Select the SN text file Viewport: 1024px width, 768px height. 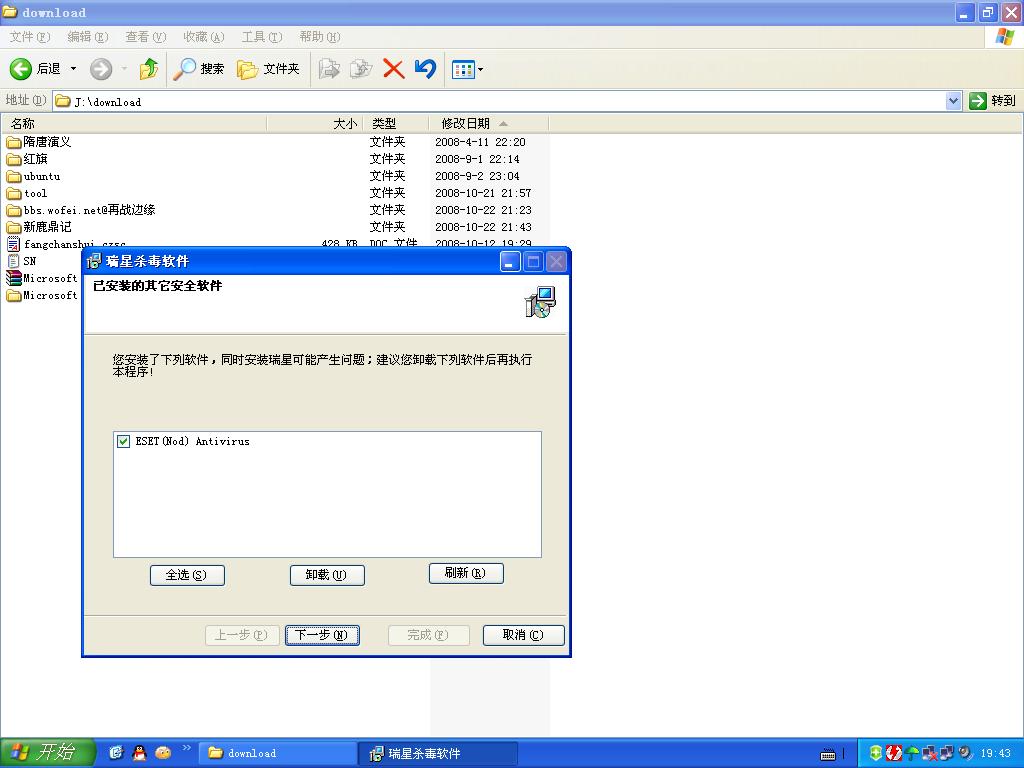click(22, 261)
